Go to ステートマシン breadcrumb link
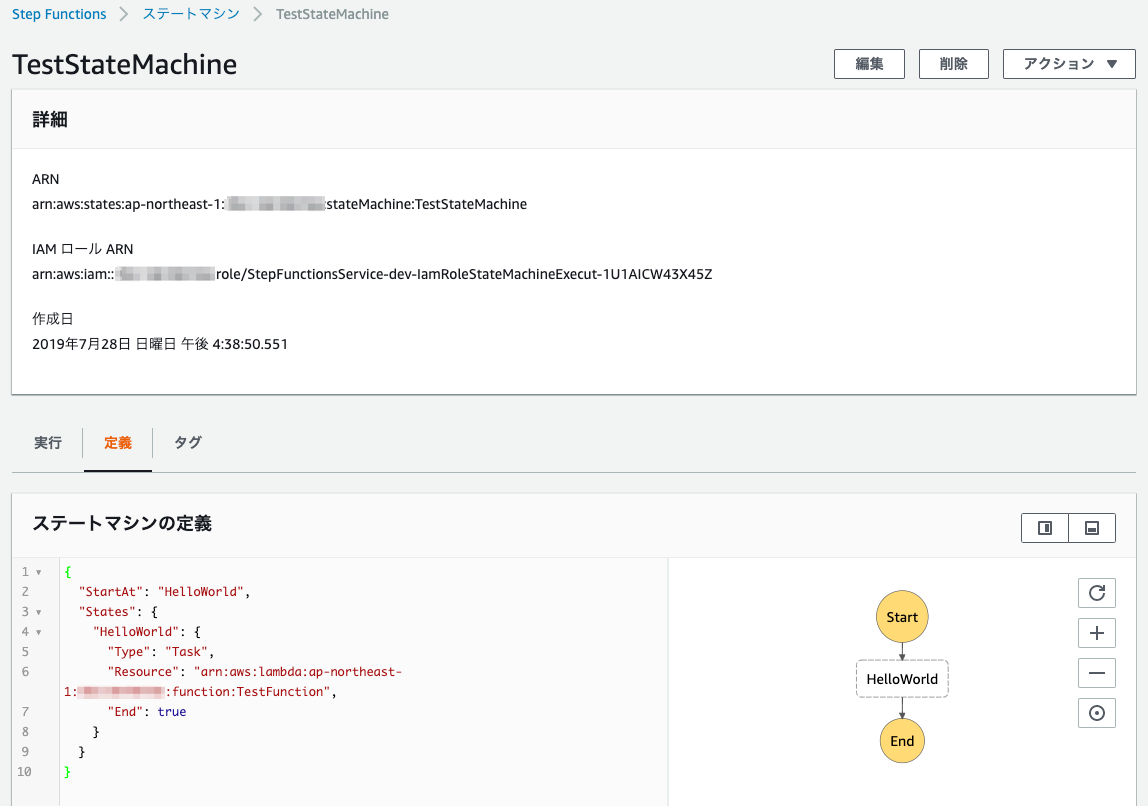Image resolution: width=1148 pixels, height=806 pixels. tap(191, 14)
